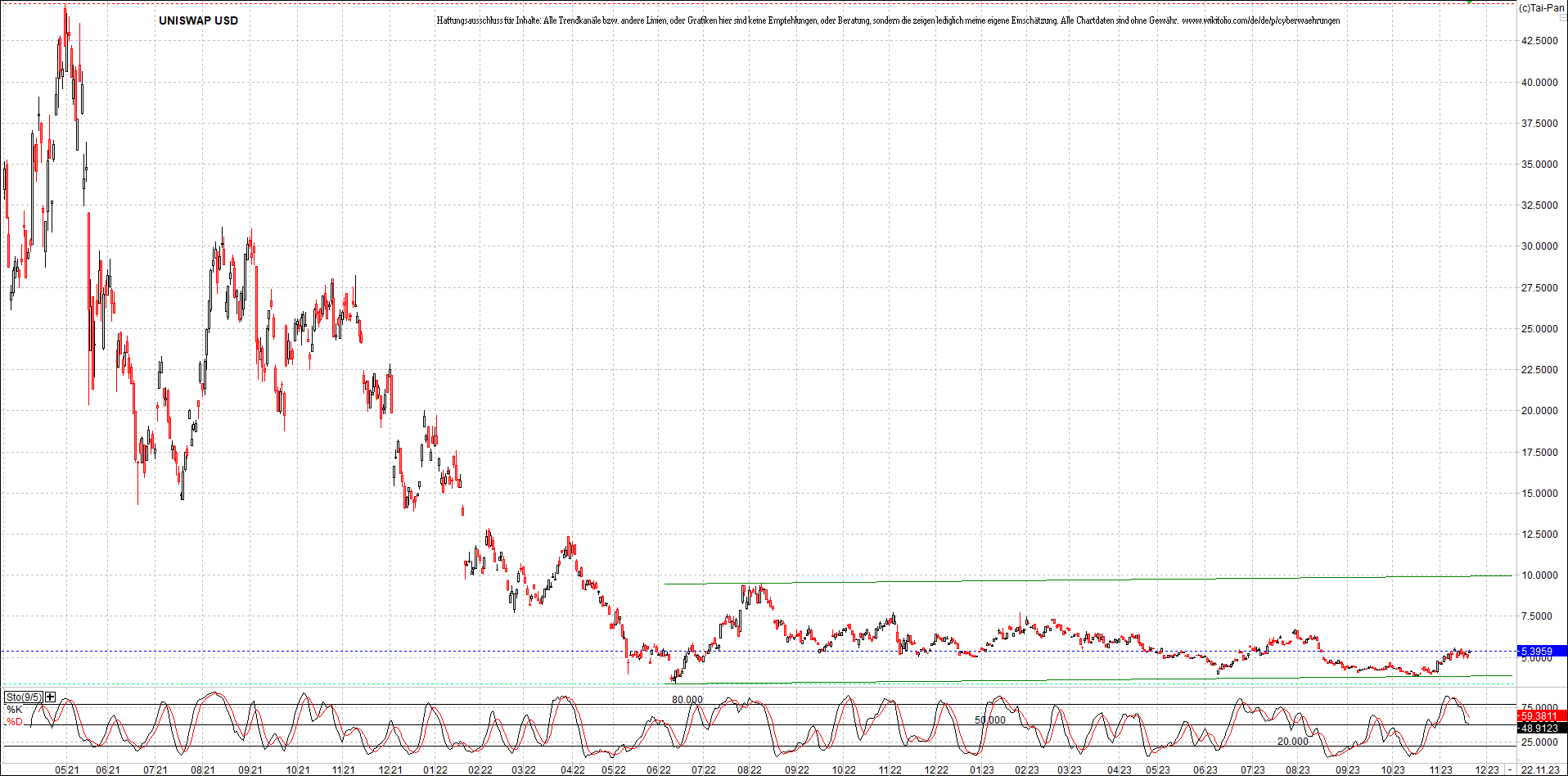This screenshot has height=776, width=1568.
Task: Click the %K stochastic legend label
Action: 15,710
